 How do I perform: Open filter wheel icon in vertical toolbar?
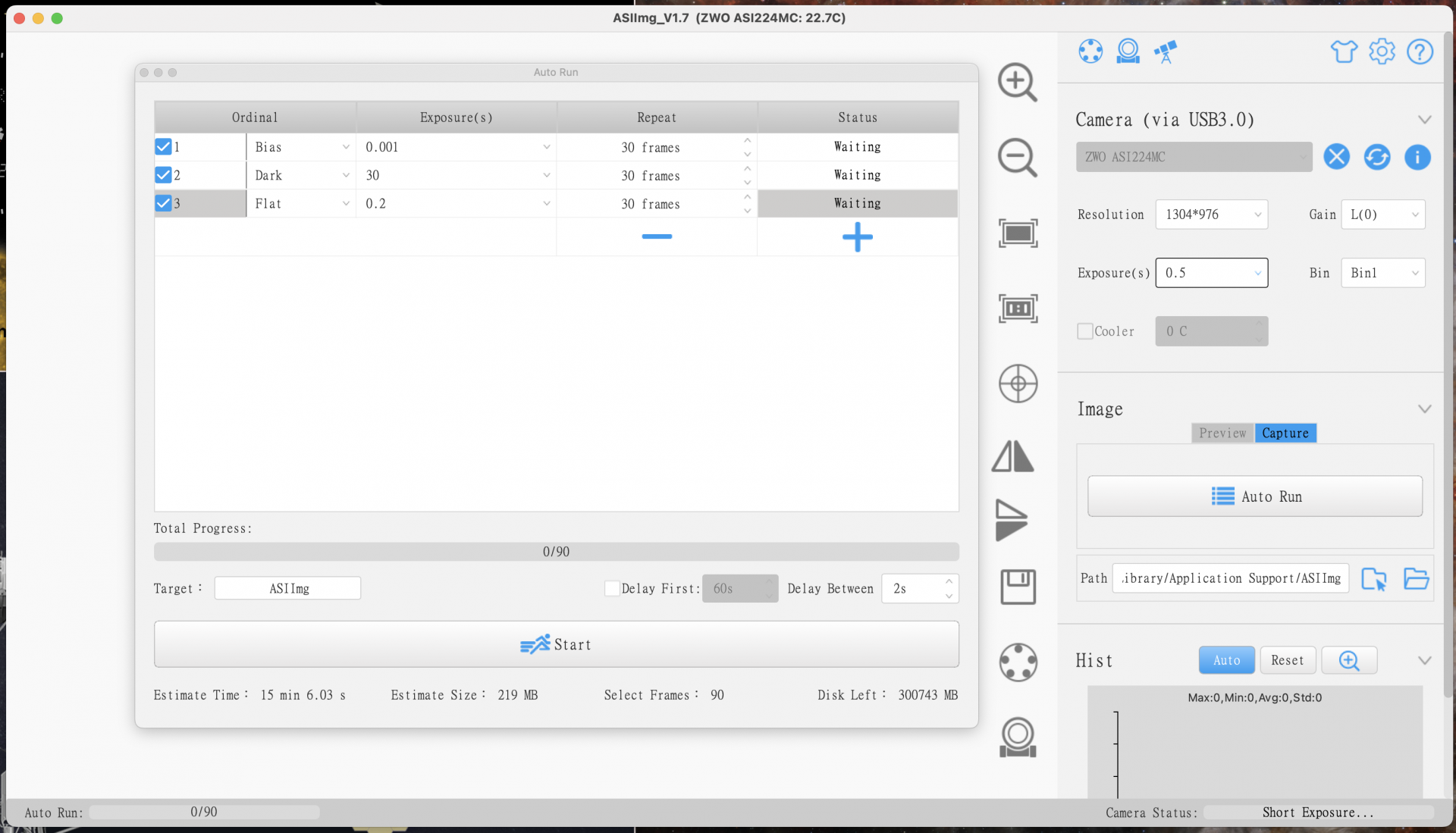tap(1018, 662)
